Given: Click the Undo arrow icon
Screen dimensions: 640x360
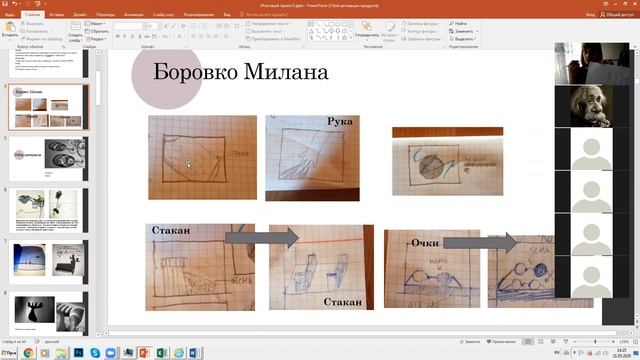Looking at the screenshot, I should click(15, 3).
